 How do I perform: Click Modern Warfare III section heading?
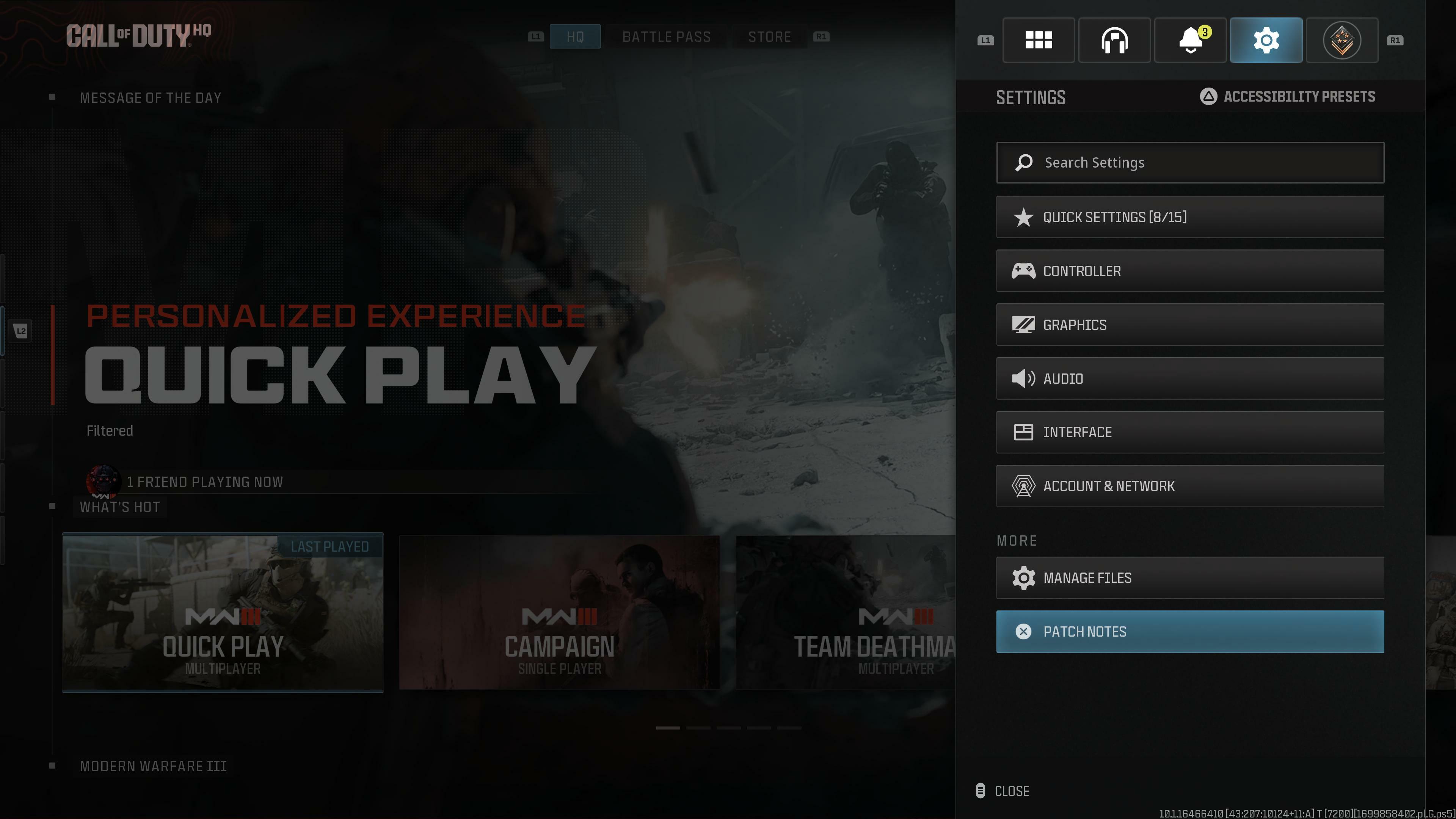coord(153,766)
